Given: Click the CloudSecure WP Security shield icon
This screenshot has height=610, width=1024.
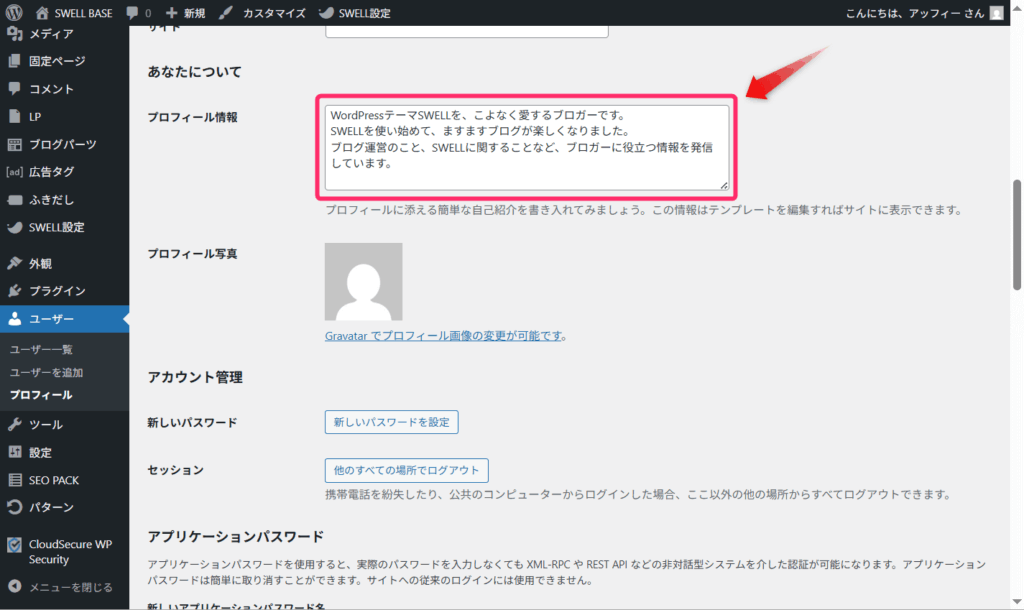Looking at the screenshot, I should pos(14,545).
